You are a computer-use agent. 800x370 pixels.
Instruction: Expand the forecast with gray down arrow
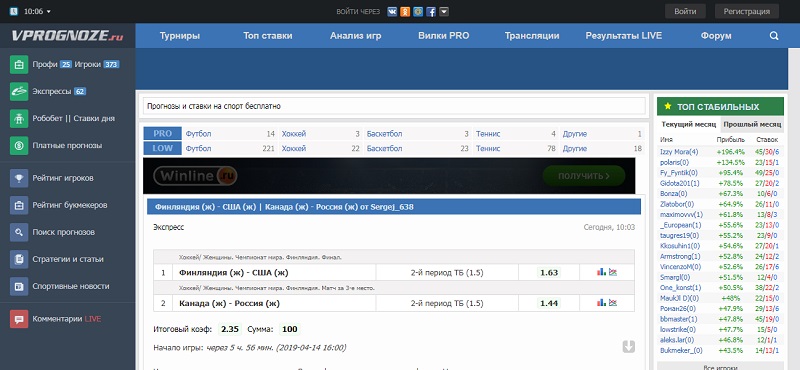[x=629, y=347]
